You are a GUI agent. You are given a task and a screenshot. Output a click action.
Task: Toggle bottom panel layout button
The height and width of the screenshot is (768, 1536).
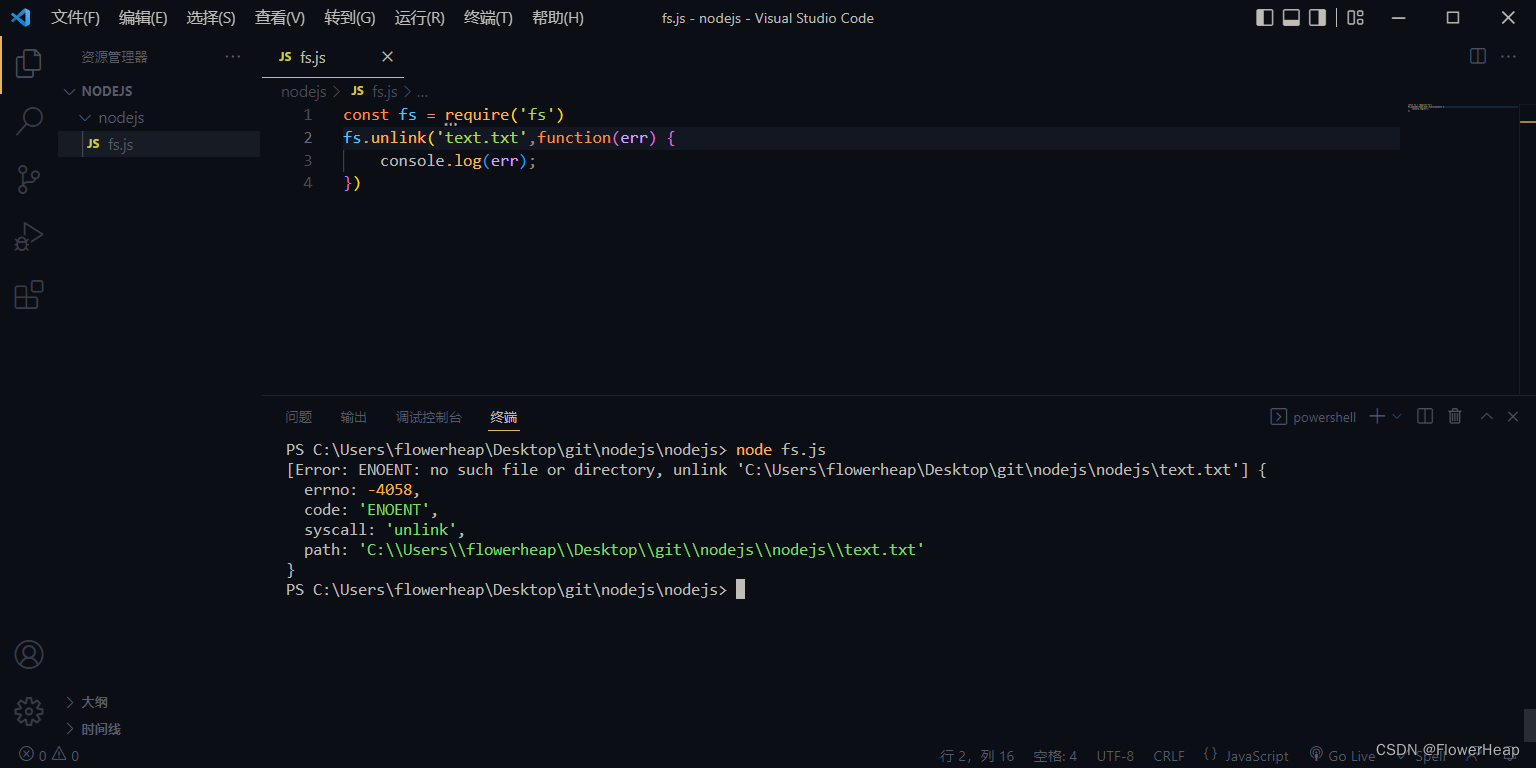[x=1291, y=17]
